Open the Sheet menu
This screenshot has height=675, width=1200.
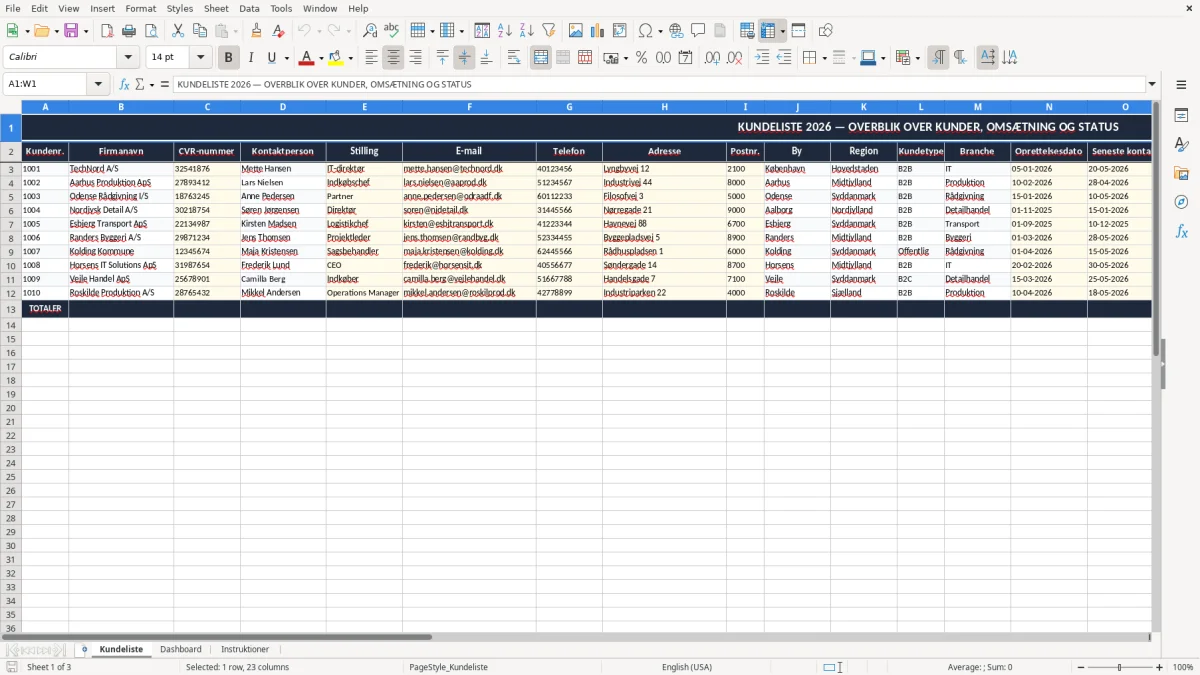click(x=216, y=8)
